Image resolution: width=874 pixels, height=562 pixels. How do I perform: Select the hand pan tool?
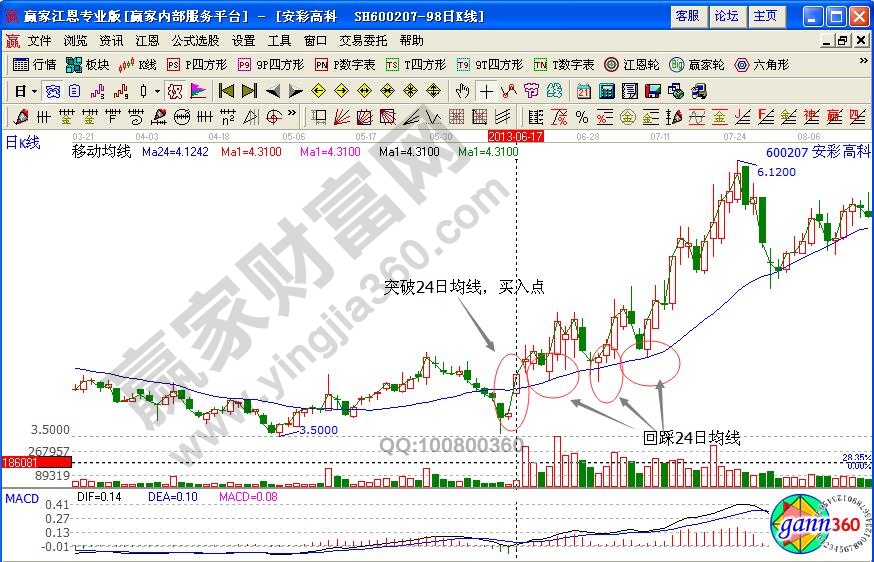462,91
